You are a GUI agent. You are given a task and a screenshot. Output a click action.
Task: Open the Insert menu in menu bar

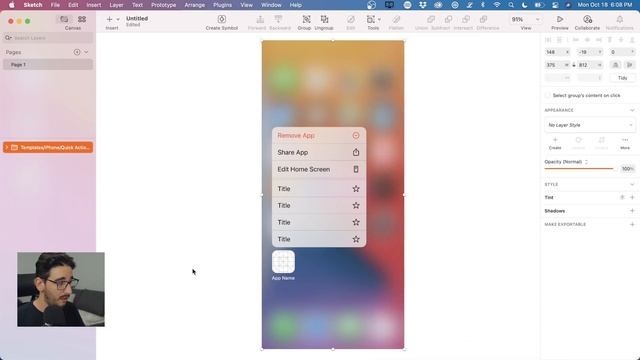pyautogui.click(x=94, y=5)
